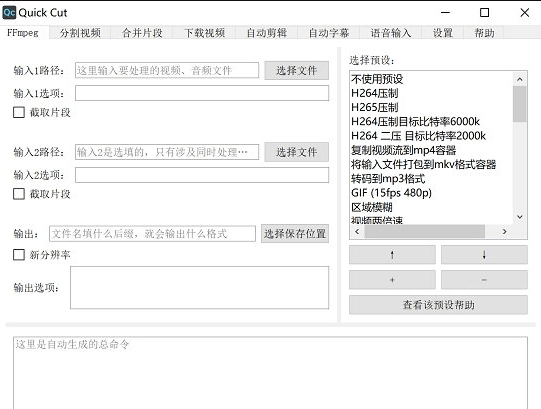The height and width of the screenshot is (409, 541).
Task: Move preset down with ↓ button
Action: [x=484, y=255]
